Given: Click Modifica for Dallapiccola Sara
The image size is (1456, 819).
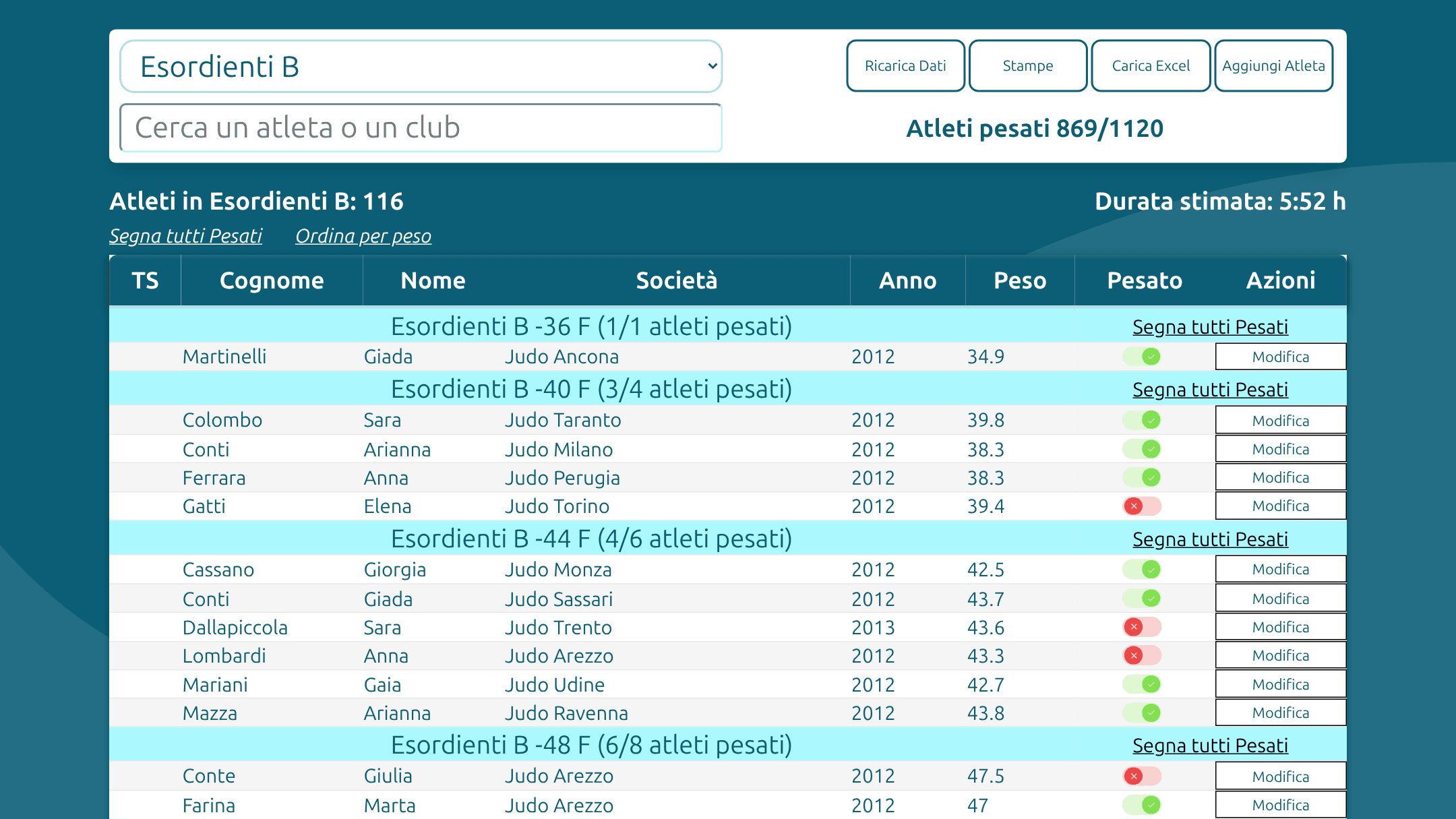Looking at the screenshot, I should (x=1281, y=627).
